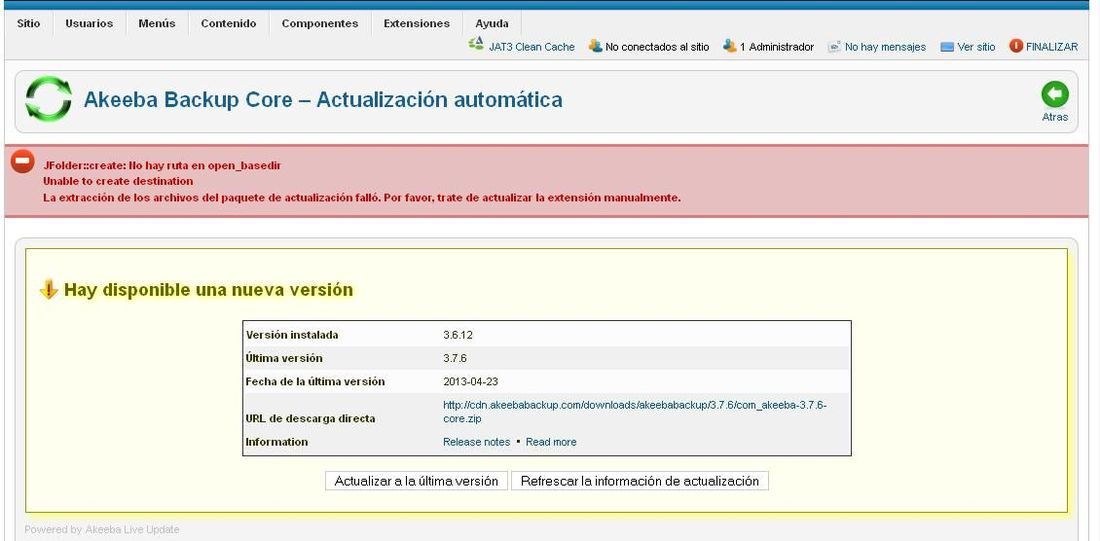Open the direct download URL link

tap(635, 412)
